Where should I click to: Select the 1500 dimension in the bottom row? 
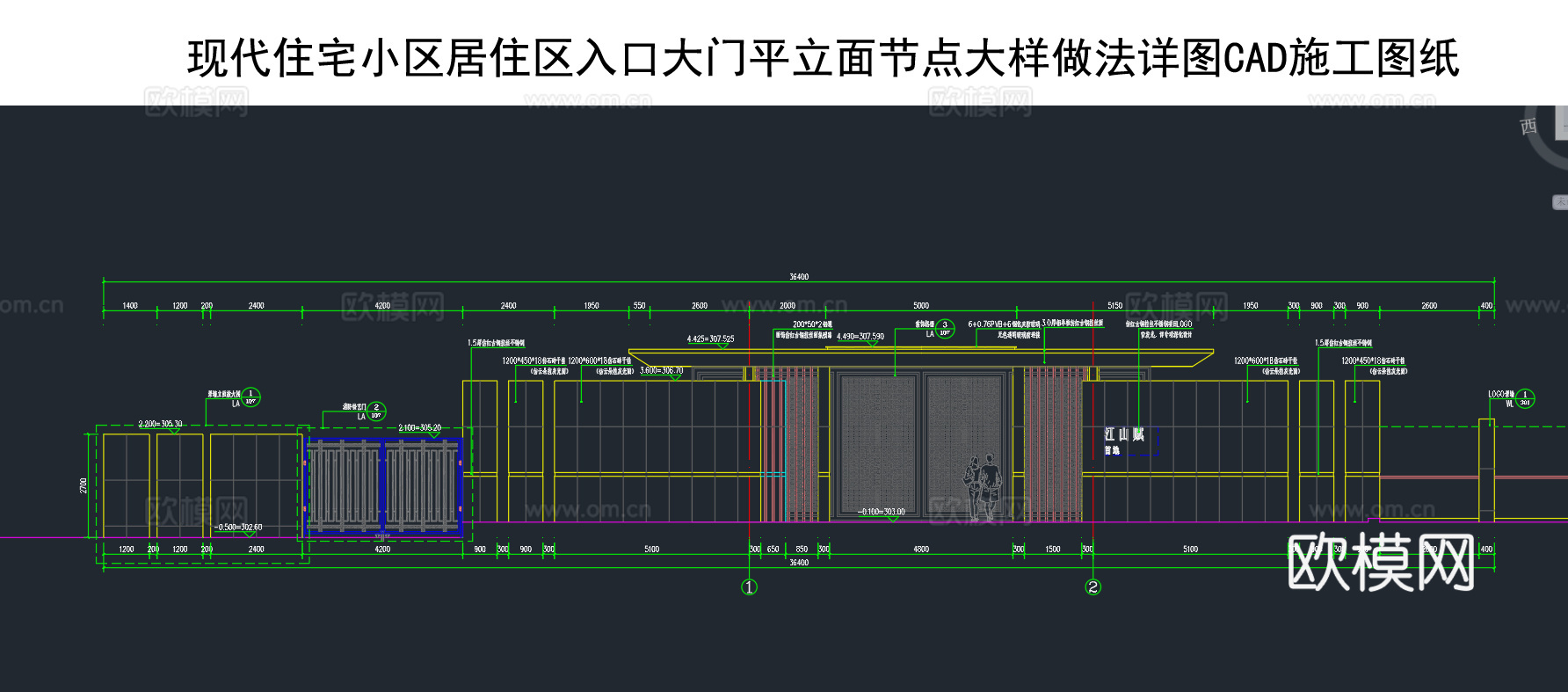[x=1053, y=550]
